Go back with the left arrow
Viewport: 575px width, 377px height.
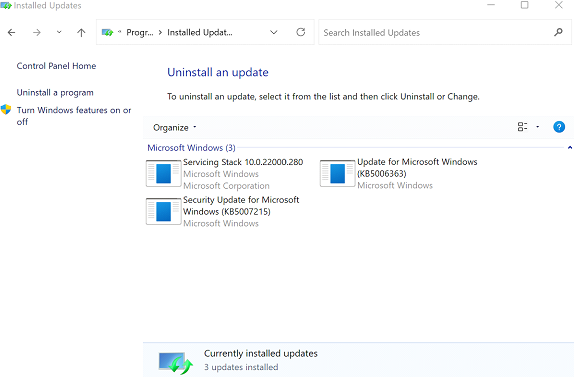click(x=11, y=33)
